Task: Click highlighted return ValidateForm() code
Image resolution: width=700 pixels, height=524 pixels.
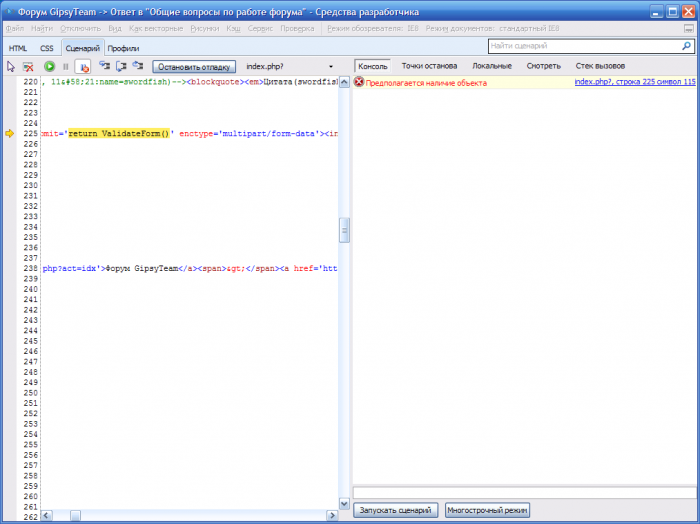Action: [119, 133]
